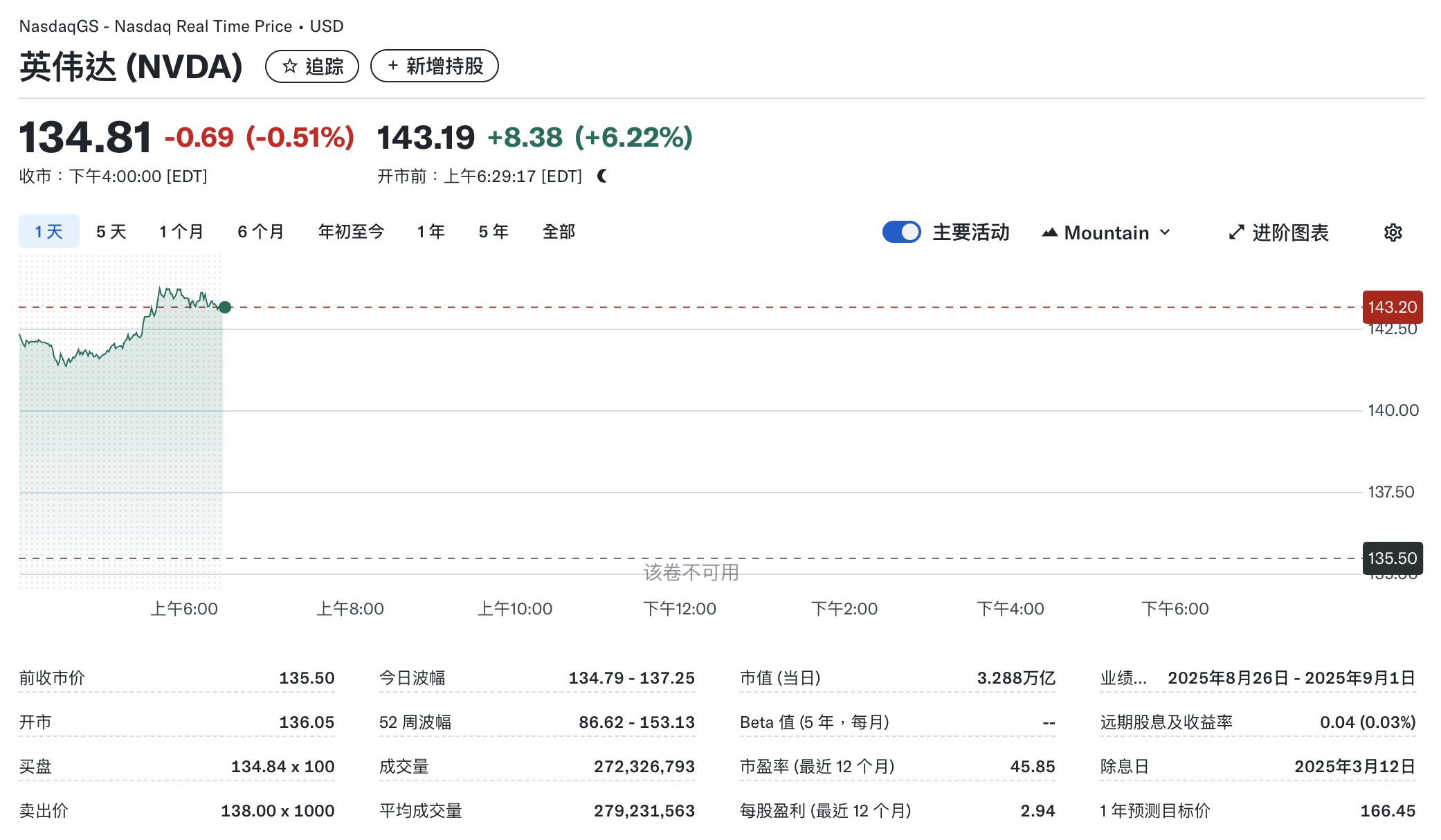Screen dimensions: 1441x840
Task: Click the plus icon on the 新增持股 button
Action: tap(392, 66)
